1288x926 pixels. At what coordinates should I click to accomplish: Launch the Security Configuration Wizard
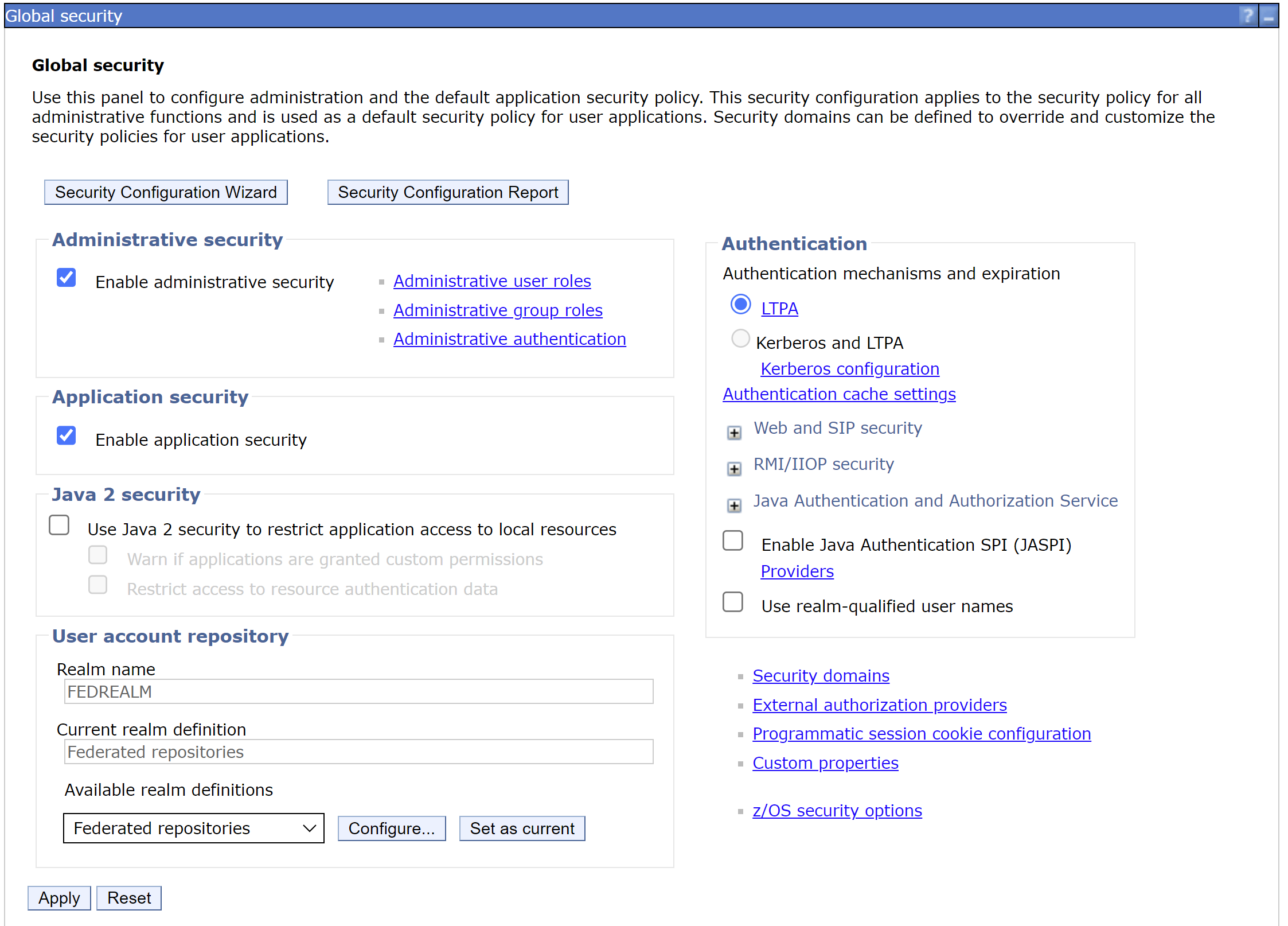coord(166,192)
